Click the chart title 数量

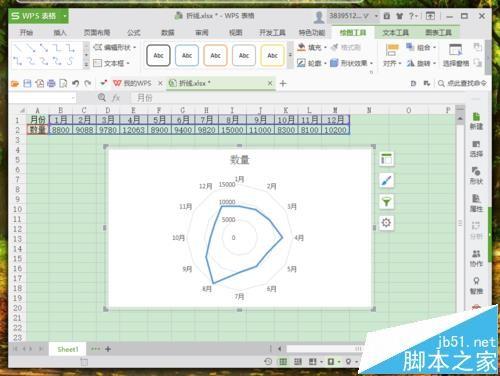(x=239, y=160)
